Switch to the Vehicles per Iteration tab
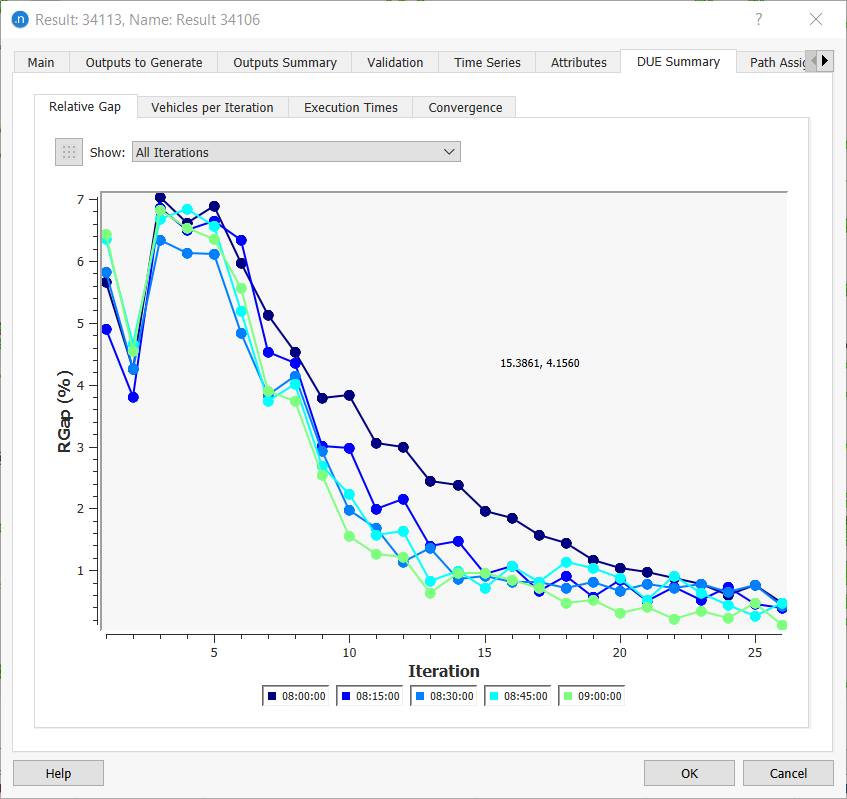This screenshot has width=847, height=799. tap(212, 107)
